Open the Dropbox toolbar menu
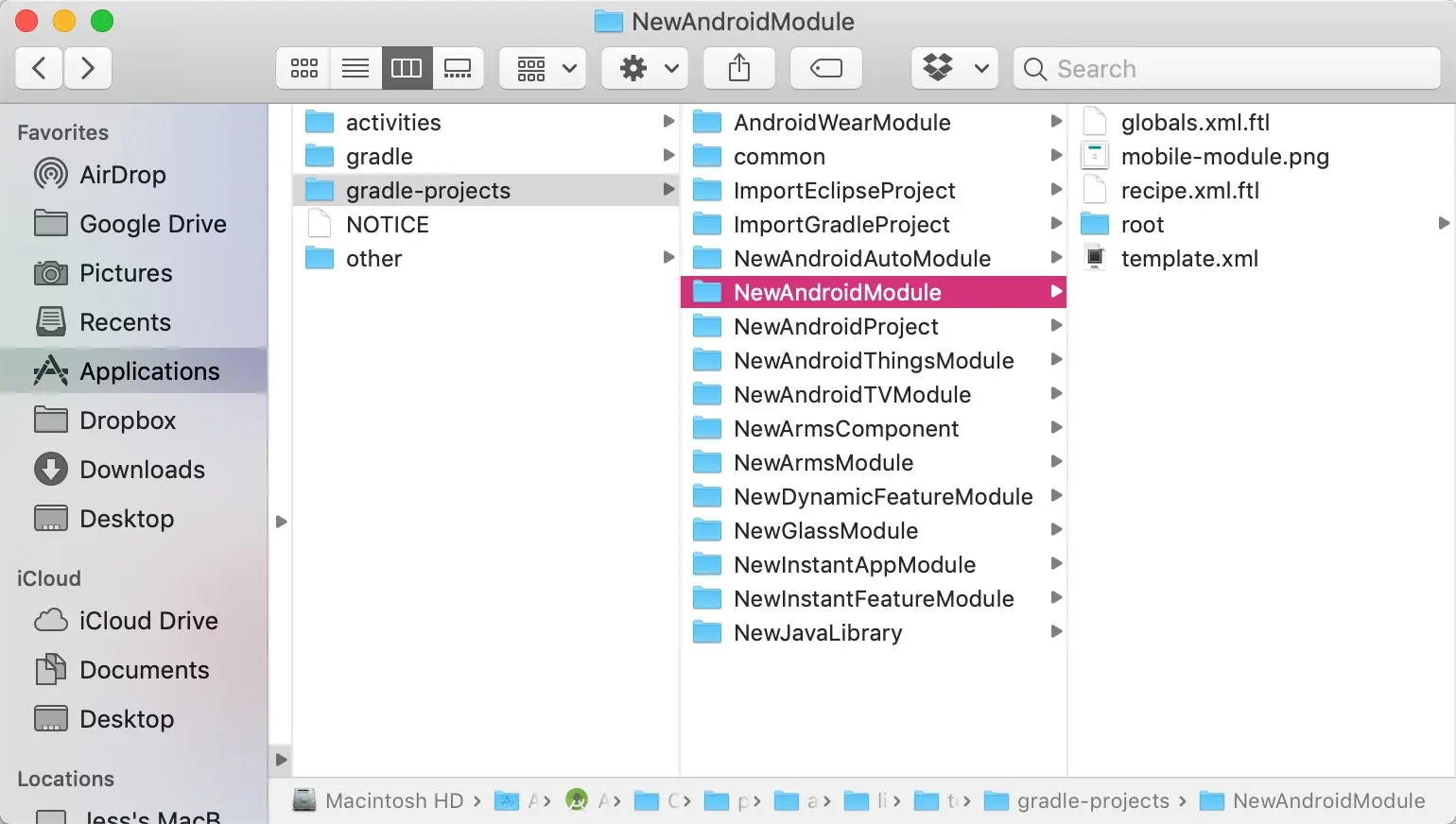Image resolution: width=1456 pixels, height=824 pixels. 955,68
